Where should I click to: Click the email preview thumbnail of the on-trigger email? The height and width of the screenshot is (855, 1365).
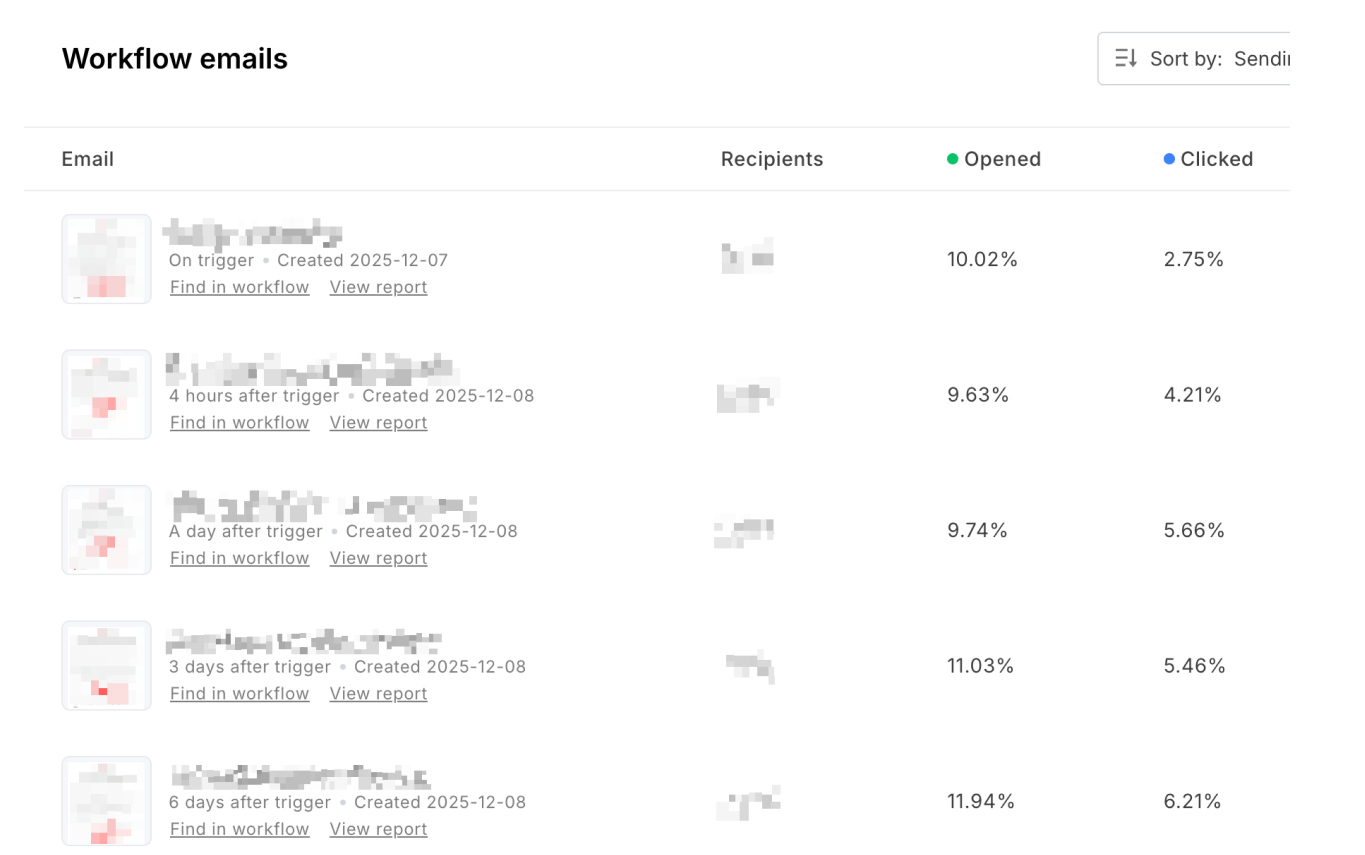[x=106, y=259]
